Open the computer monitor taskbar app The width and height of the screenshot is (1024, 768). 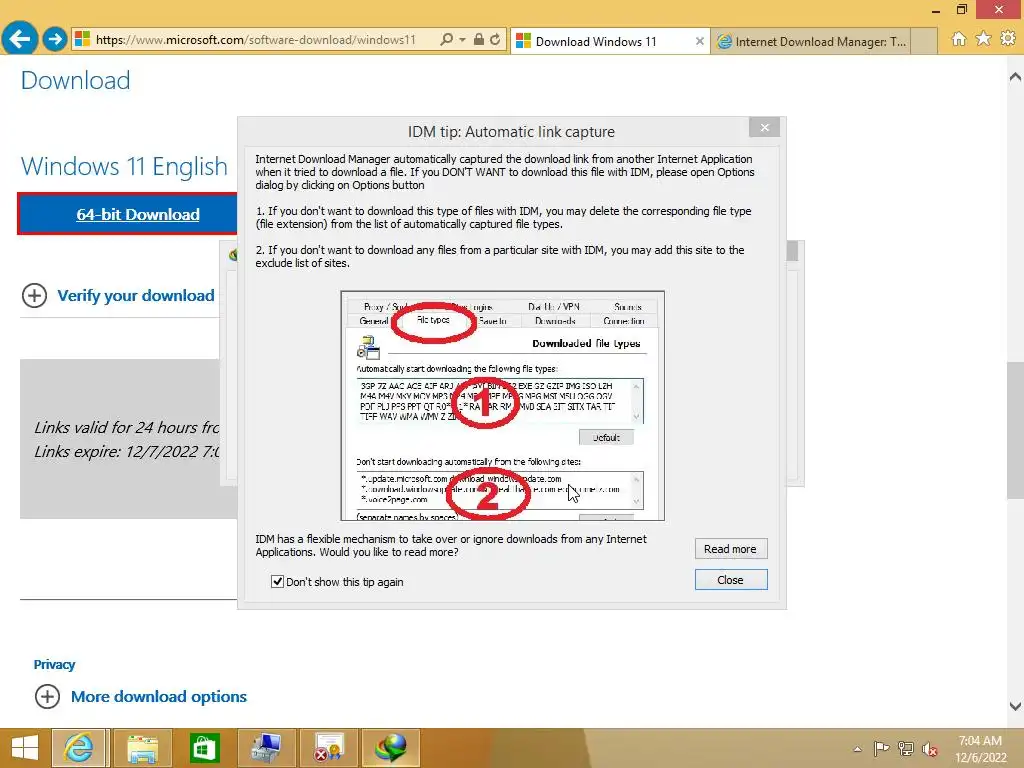click(x=266, y=748)
